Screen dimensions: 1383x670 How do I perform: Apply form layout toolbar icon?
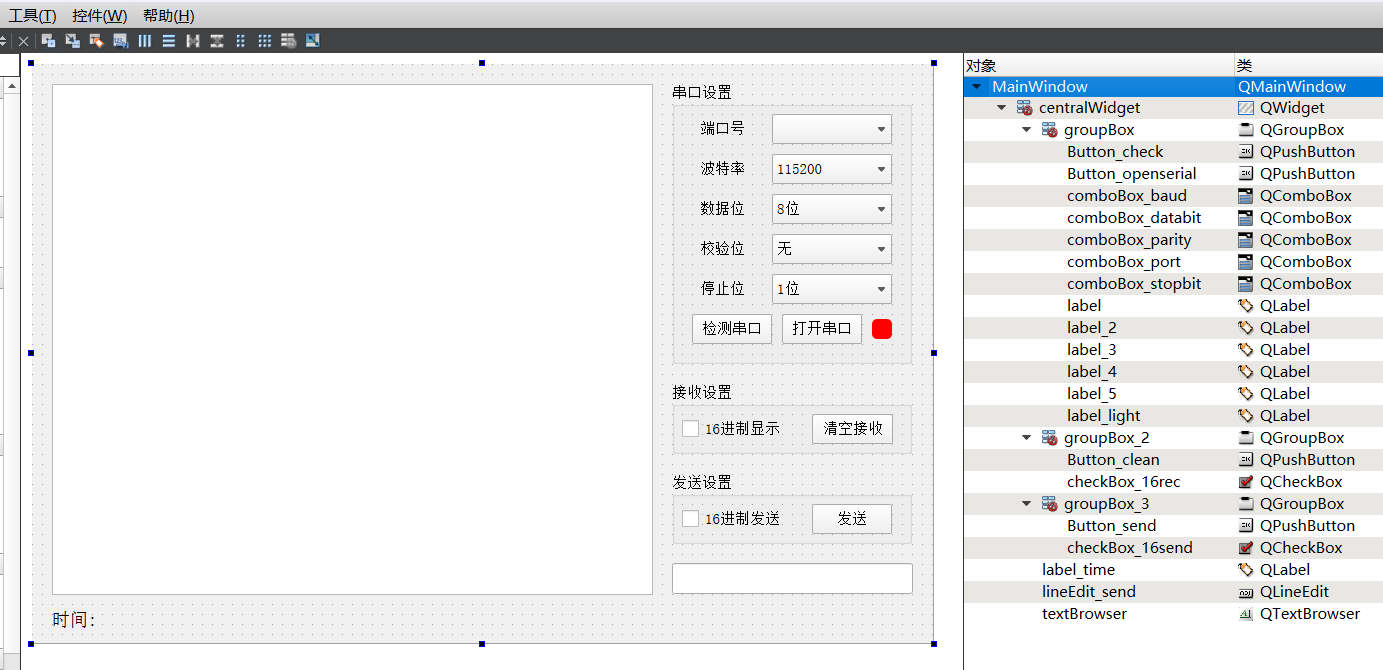[241, 41]
